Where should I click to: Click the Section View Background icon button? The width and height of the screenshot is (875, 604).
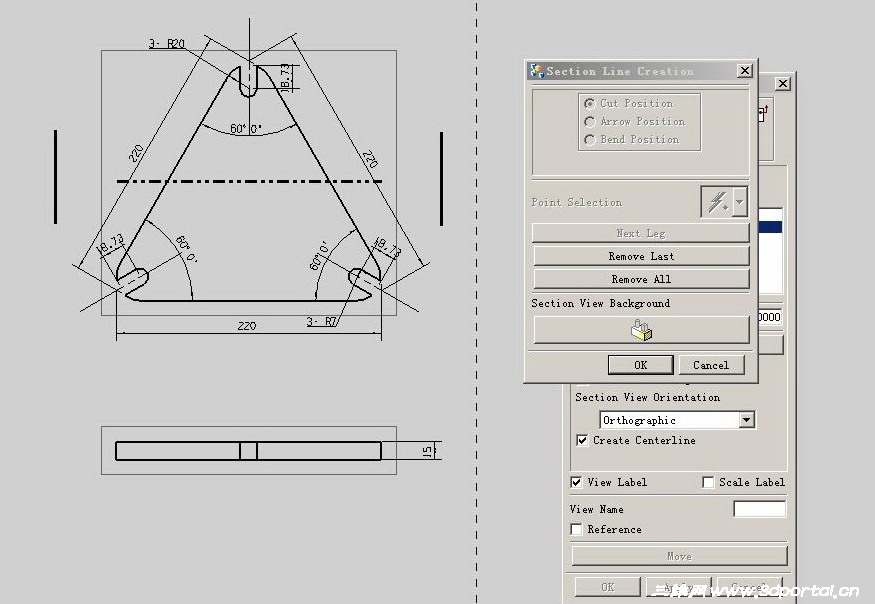pyautogui.click(x=641, y=330)
